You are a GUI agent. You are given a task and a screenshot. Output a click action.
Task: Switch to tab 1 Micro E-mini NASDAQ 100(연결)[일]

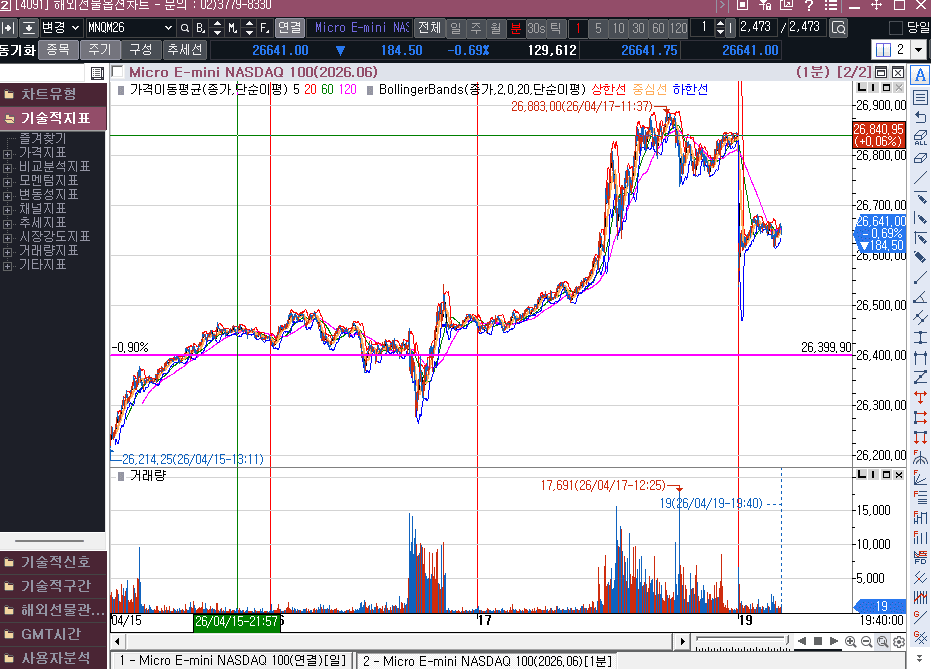click(x=232, y=660)
